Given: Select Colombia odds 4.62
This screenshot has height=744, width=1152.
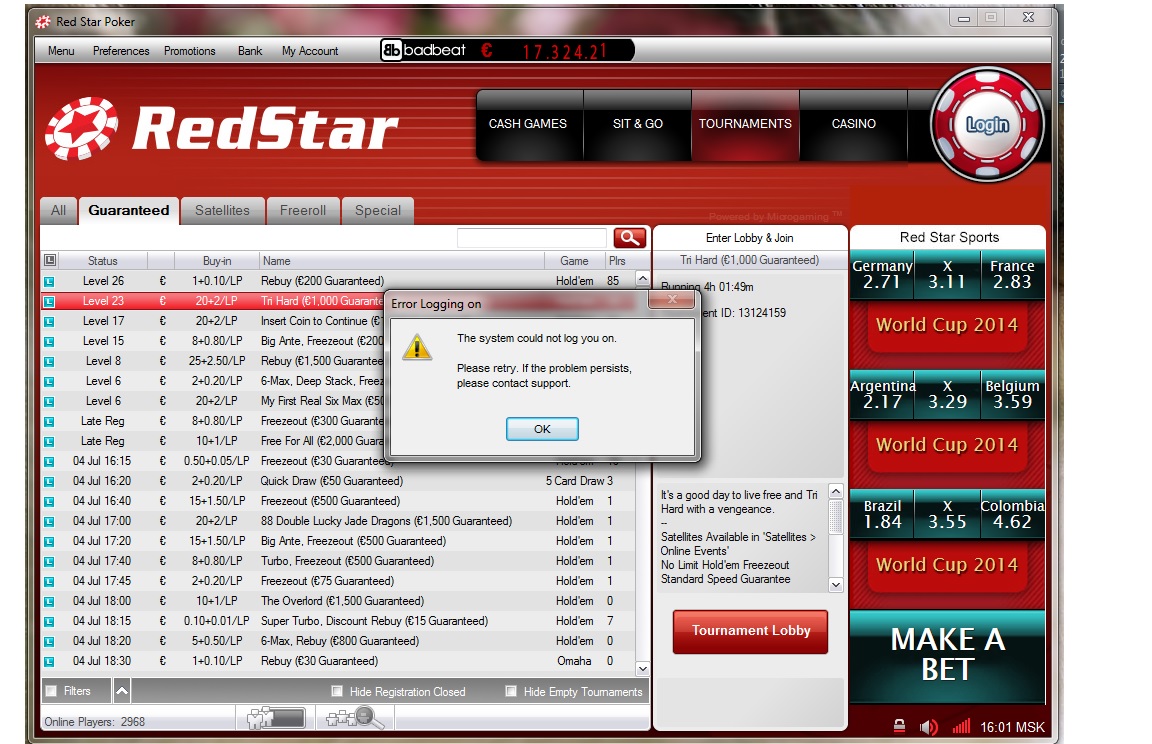Looking at the screenshot, I should [x=1012, y=514].
